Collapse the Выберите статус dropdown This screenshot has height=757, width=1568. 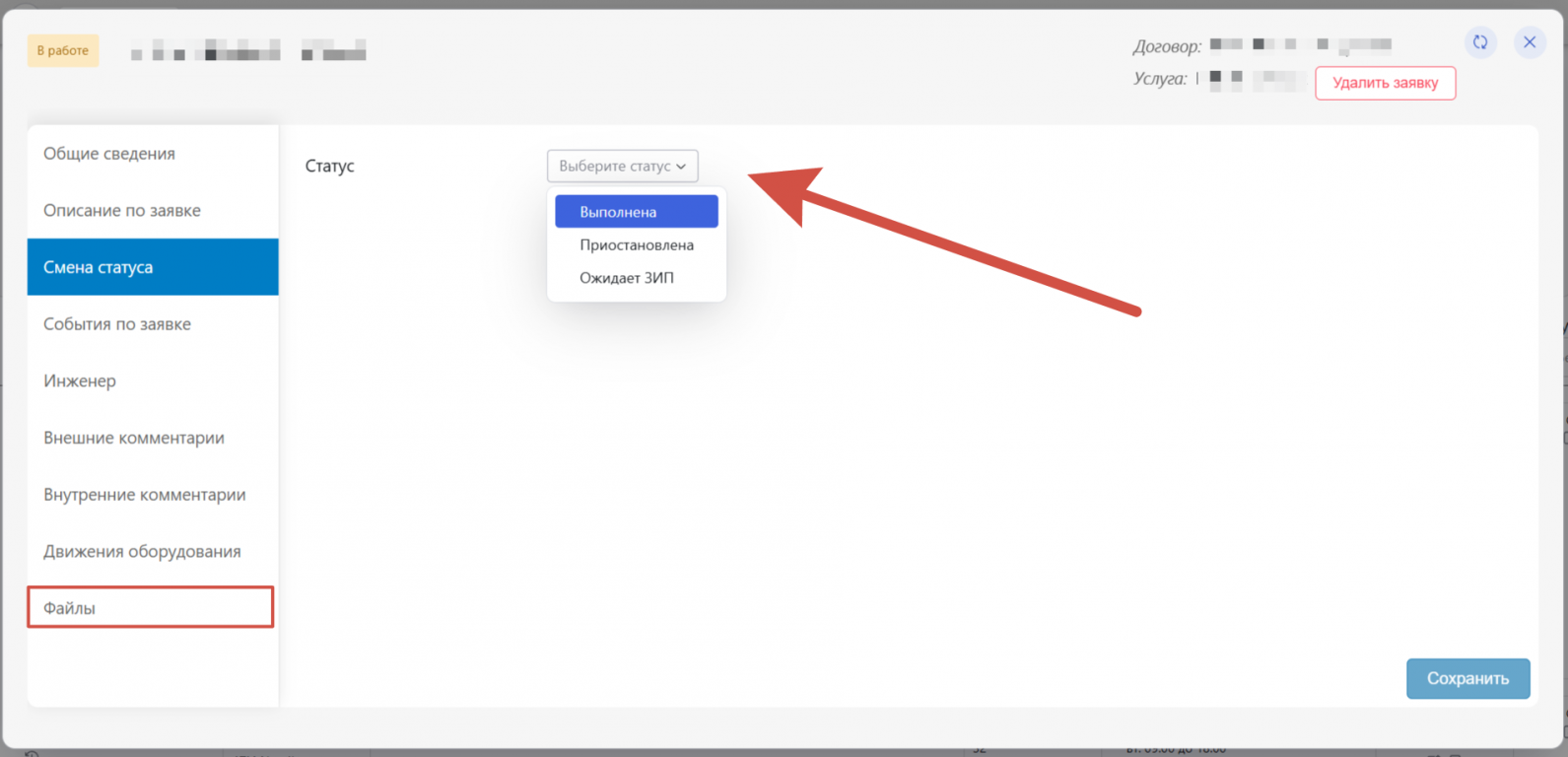pos(622,167)
